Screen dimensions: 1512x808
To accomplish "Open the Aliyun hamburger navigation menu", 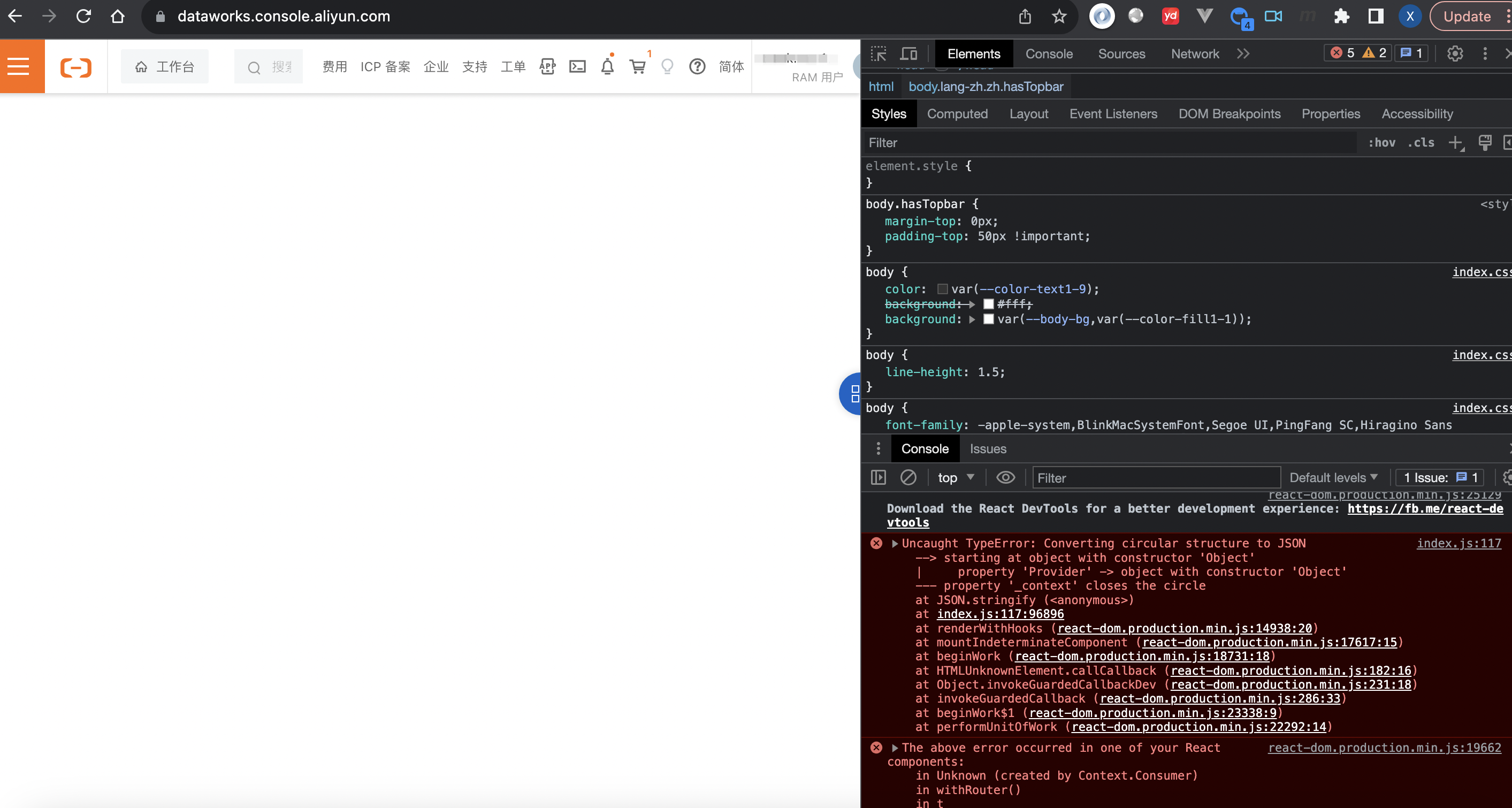I will click(x=18, y=66).
